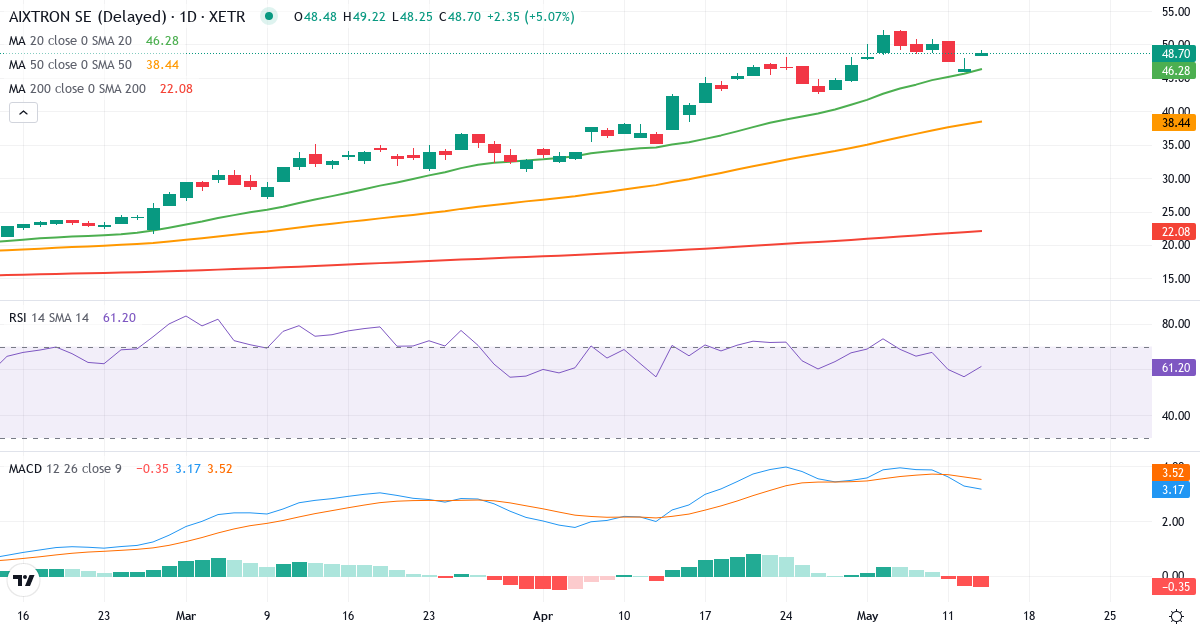Click the 55.00 price axis label
The width and height of the screenshot is (1200, 630).
tap(1175, 11)
